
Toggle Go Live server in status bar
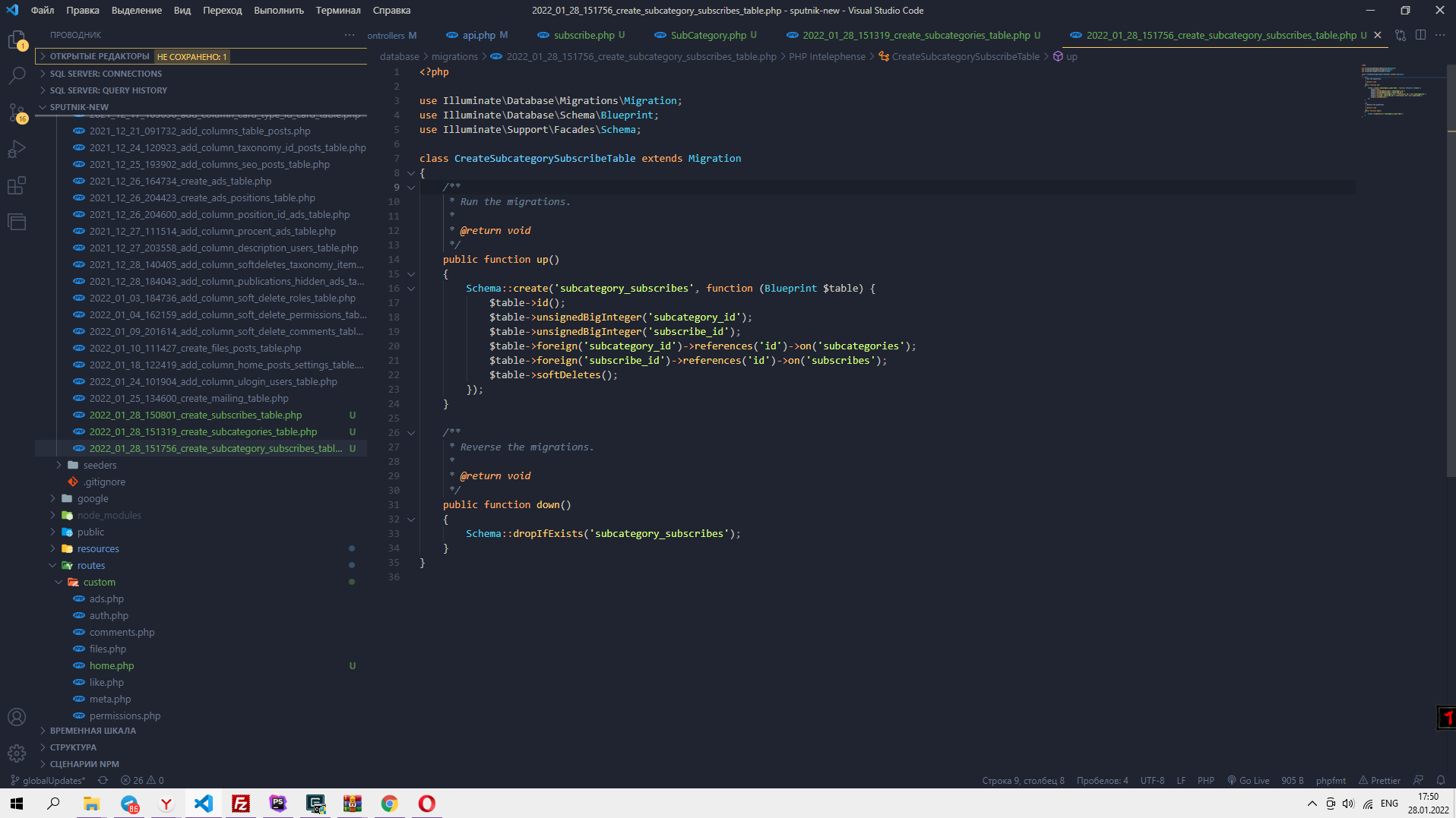1249,780
